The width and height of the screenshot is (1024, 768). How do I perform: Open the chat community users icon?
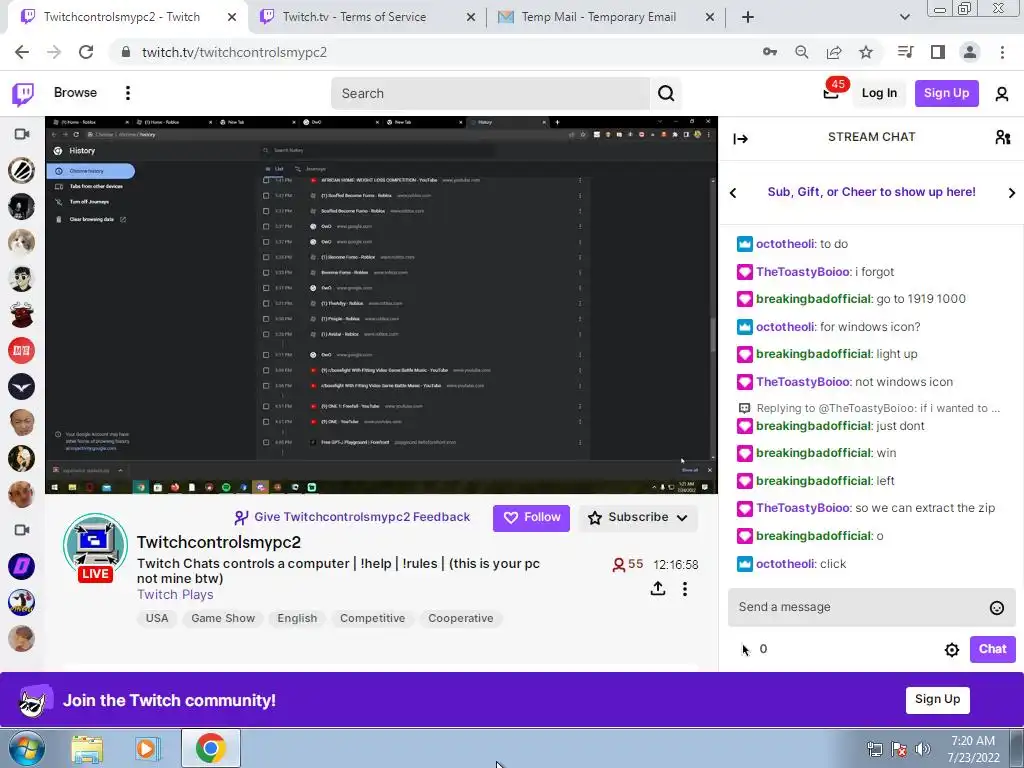click(1003, 137)
